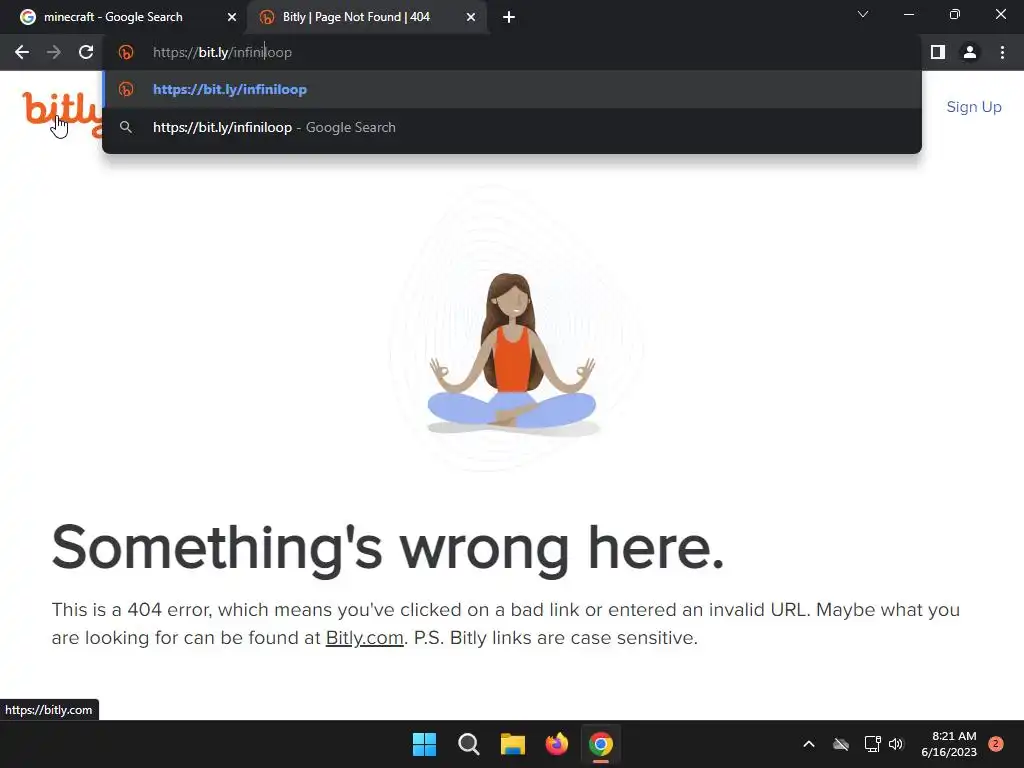Click the Chrome taskbar icon
The image size is (1024, 768).
[x=601, y=744]
